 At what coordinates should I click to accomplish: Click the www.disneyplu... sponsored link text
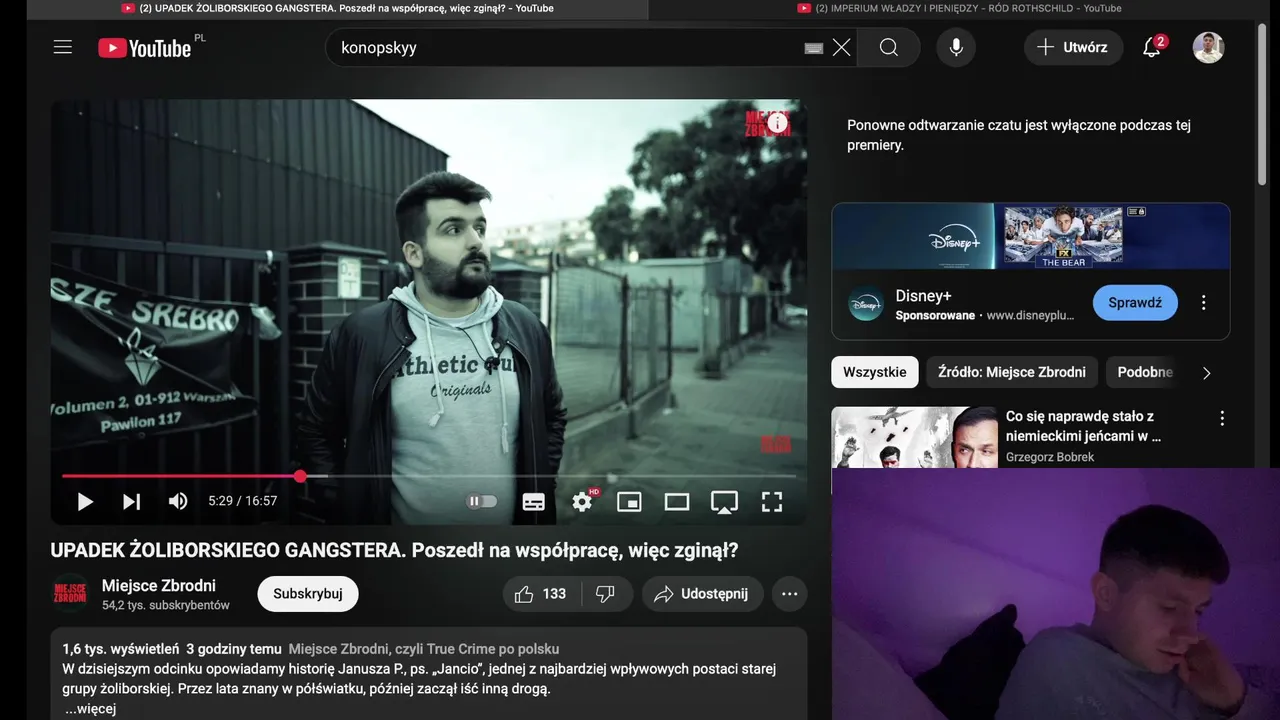click(x=1030, y=315)
